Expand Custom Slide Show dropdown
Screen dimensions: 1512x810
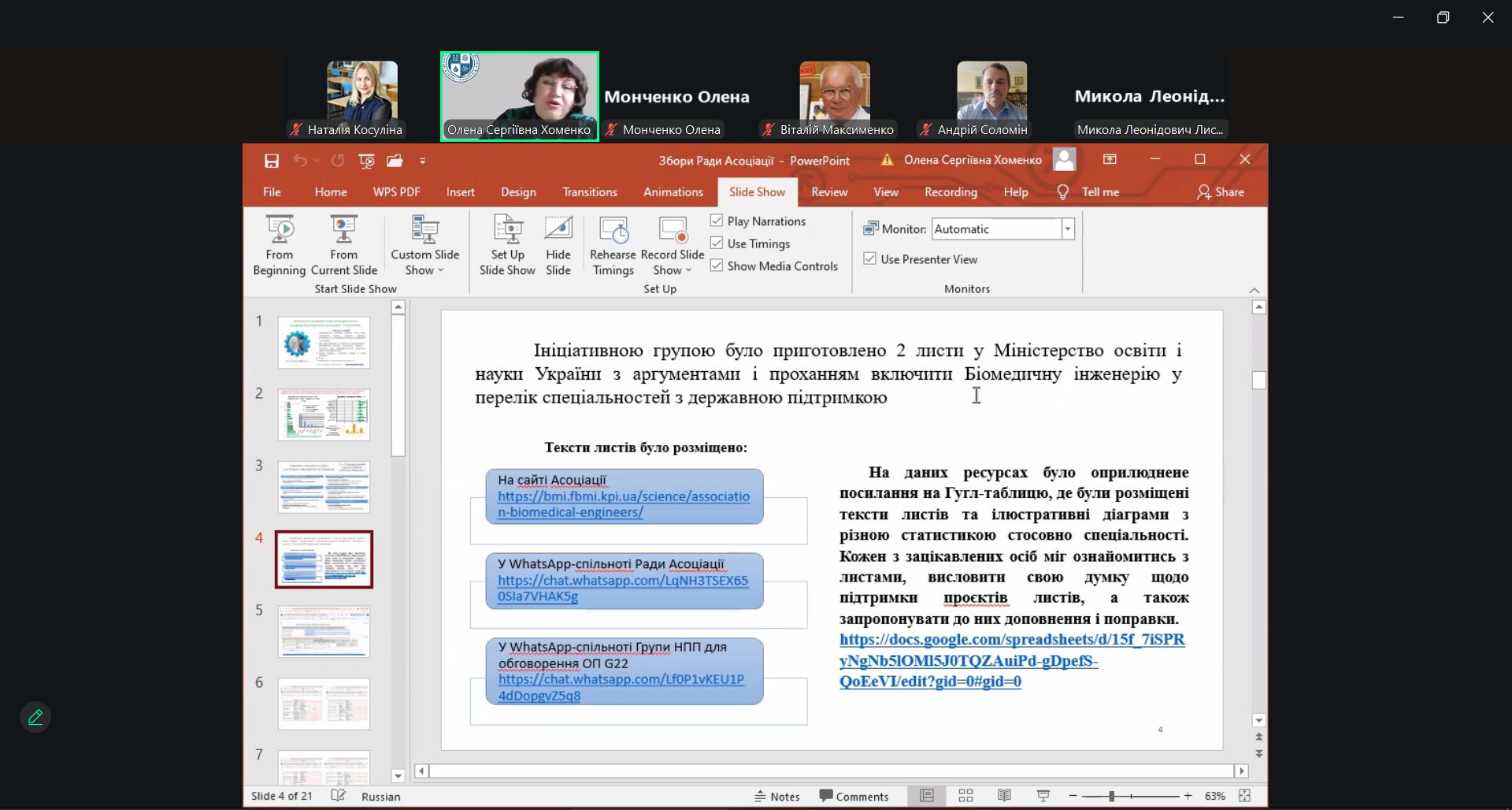click(424, 270)
